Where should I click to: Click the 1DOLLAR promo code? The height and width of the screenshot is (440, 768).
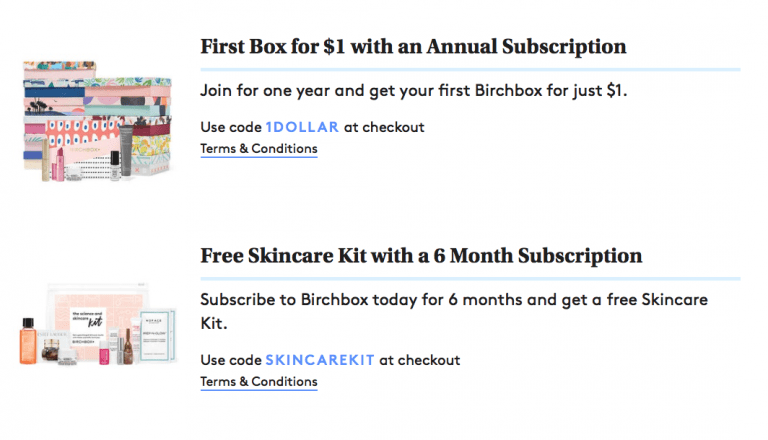tap(301, 127)
